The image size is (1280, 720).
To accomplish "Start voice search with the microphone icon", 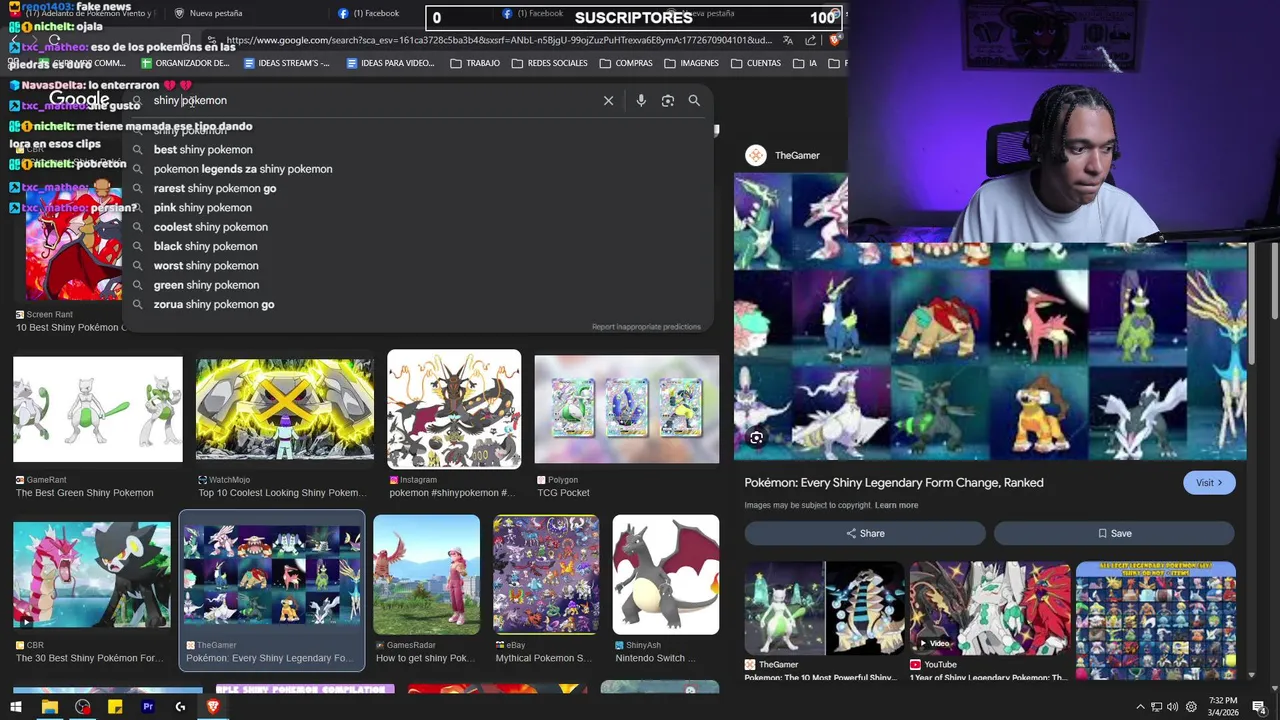I will (641, 100).
